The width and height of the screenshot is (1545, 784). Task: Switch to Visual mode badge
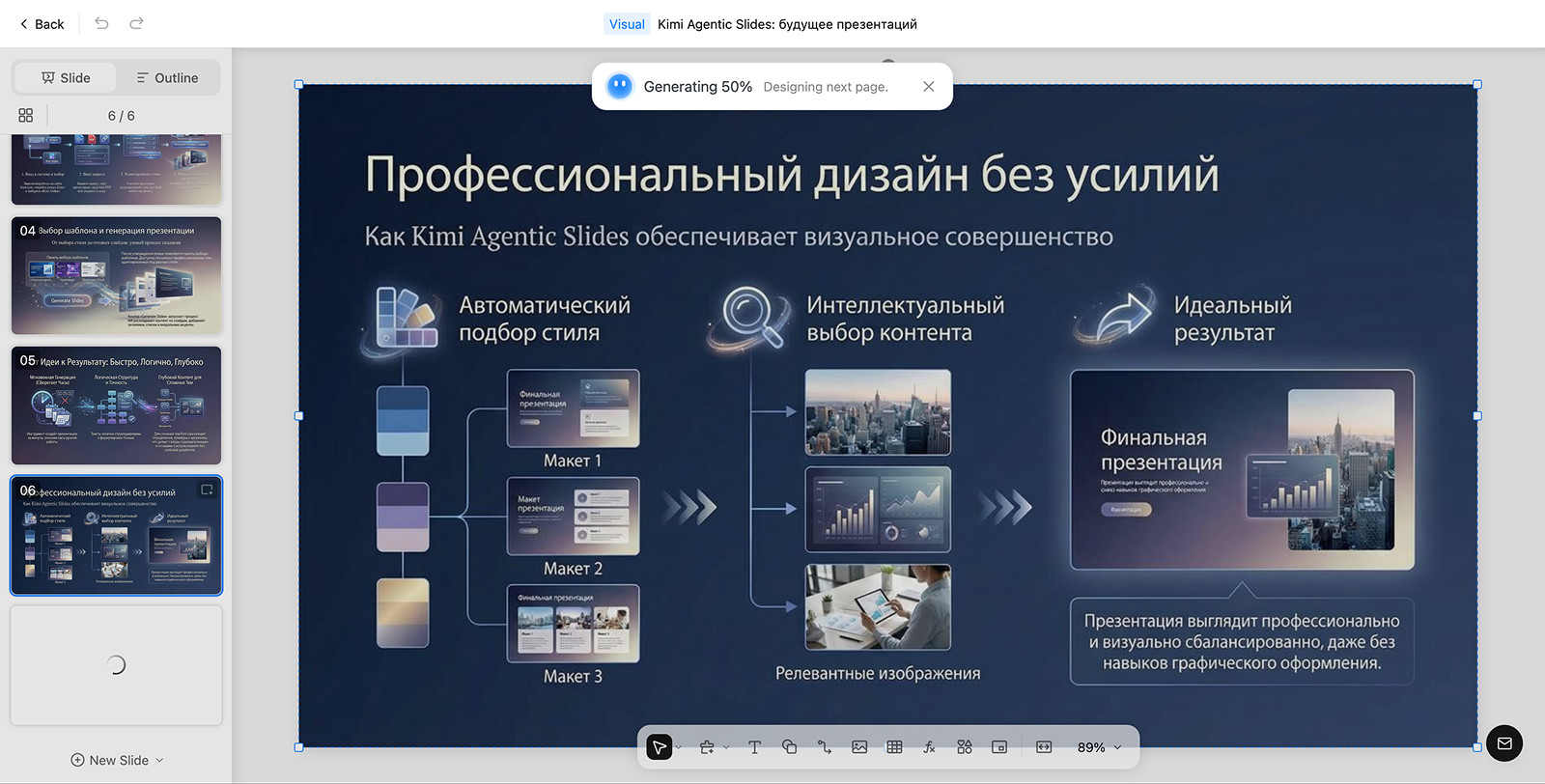tap(627, 24)
